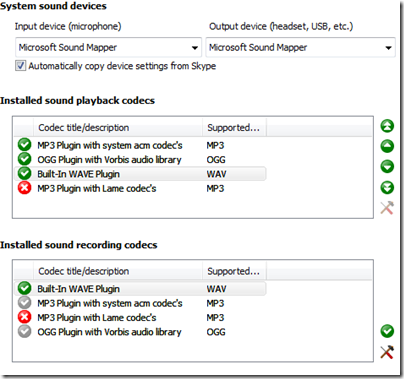Screen dimensions: 404x379
Task: Select playback row MP3 Plugin with system acm codec's
Action: pyautogui.click(x=140, y=145)
